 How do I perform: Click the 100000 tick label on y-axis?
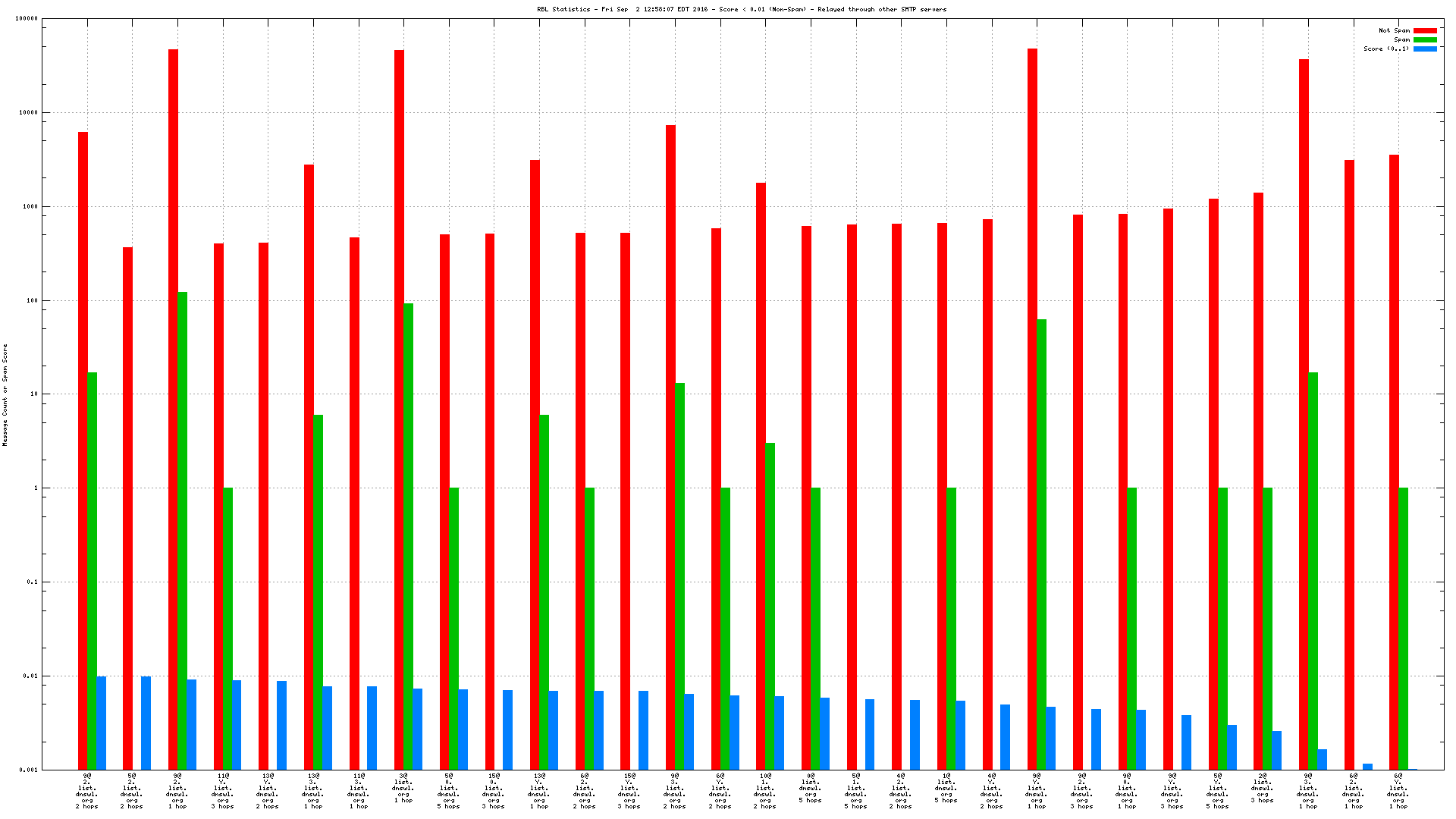click(27, 19)
